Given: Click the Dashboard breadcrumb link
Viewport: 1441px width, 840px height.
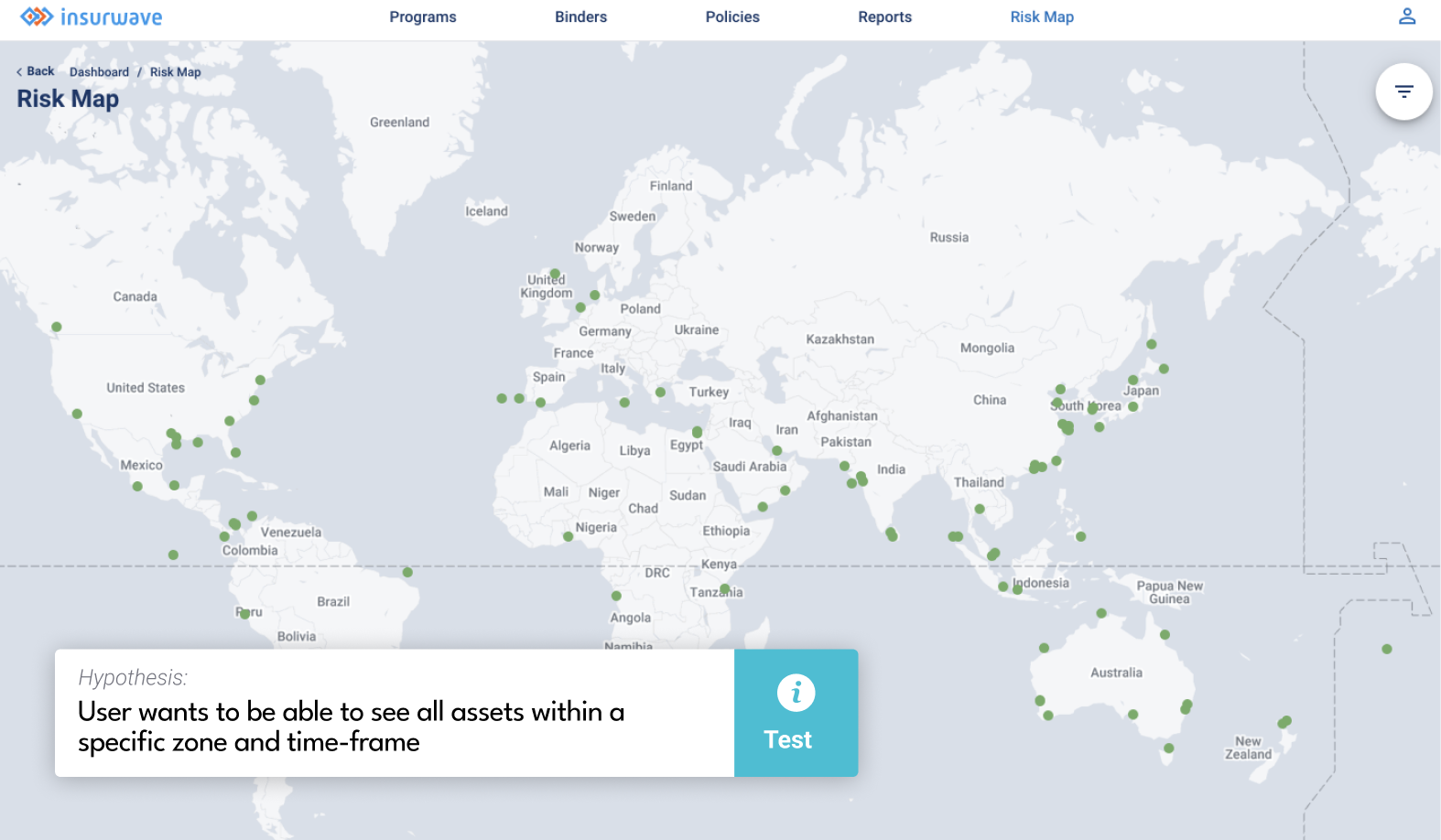Looking at the screenshot, I should tap(99, 72).
